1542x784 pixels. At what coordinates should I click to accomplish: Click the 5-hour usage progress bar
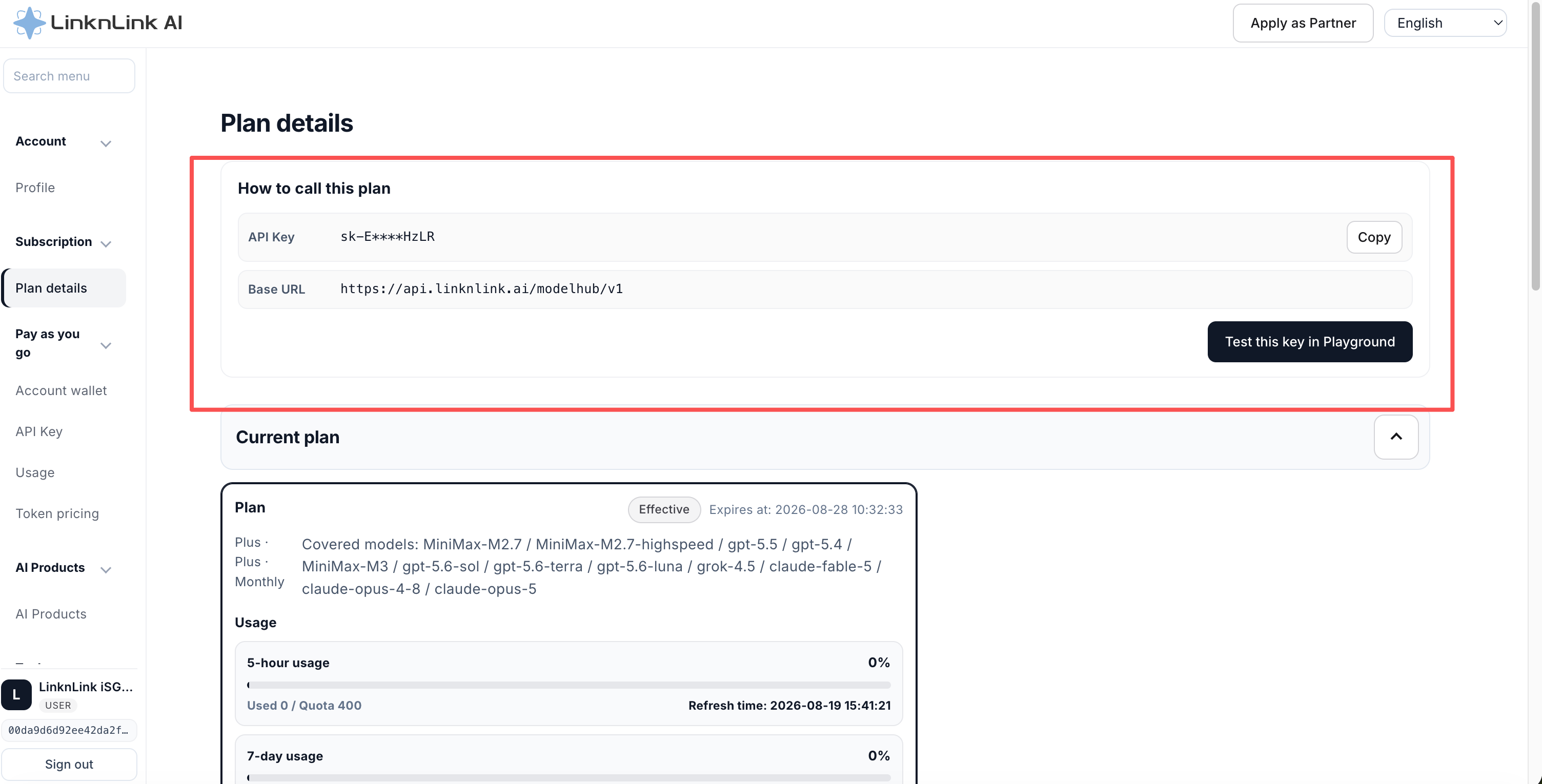569,685
